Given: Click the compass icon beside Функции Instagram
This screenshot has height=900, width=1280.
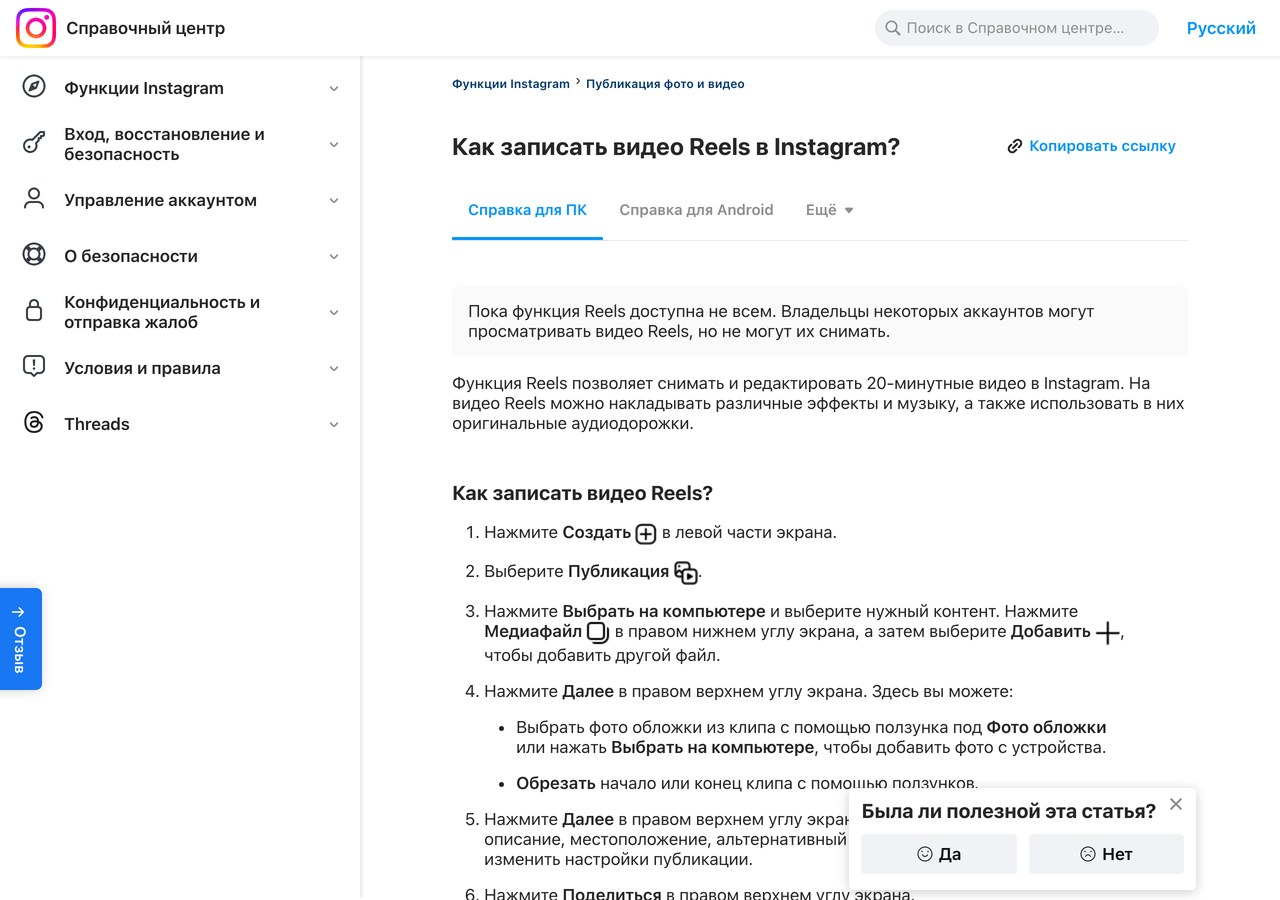Looking at the screenshot, I should click(34, 87).
